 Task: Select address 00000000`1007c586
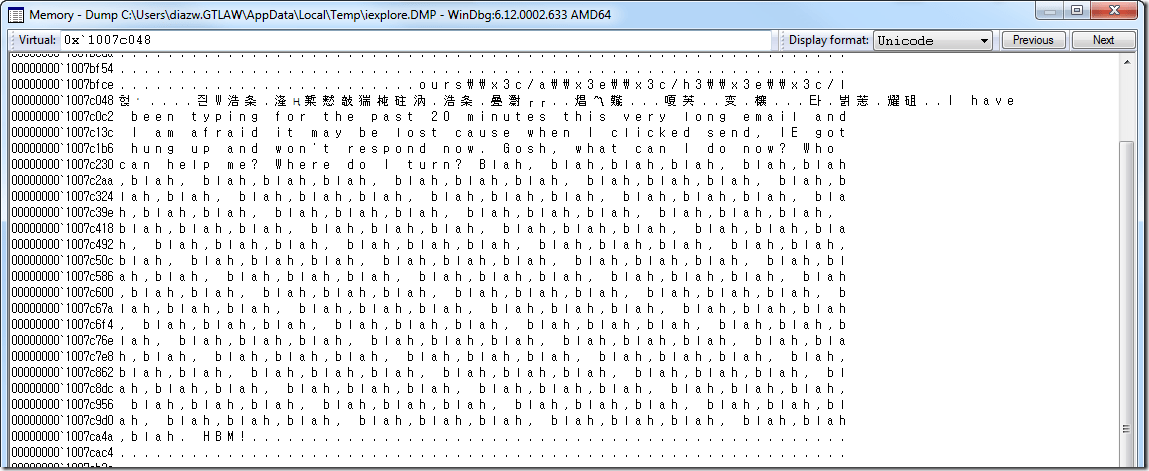click(62, 277)
